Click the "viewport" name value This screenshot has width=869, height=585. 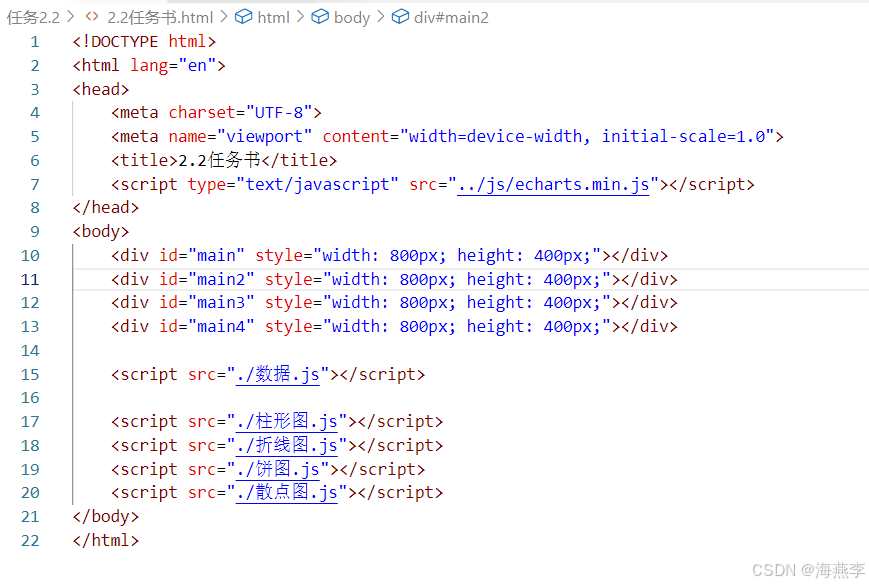265,136
